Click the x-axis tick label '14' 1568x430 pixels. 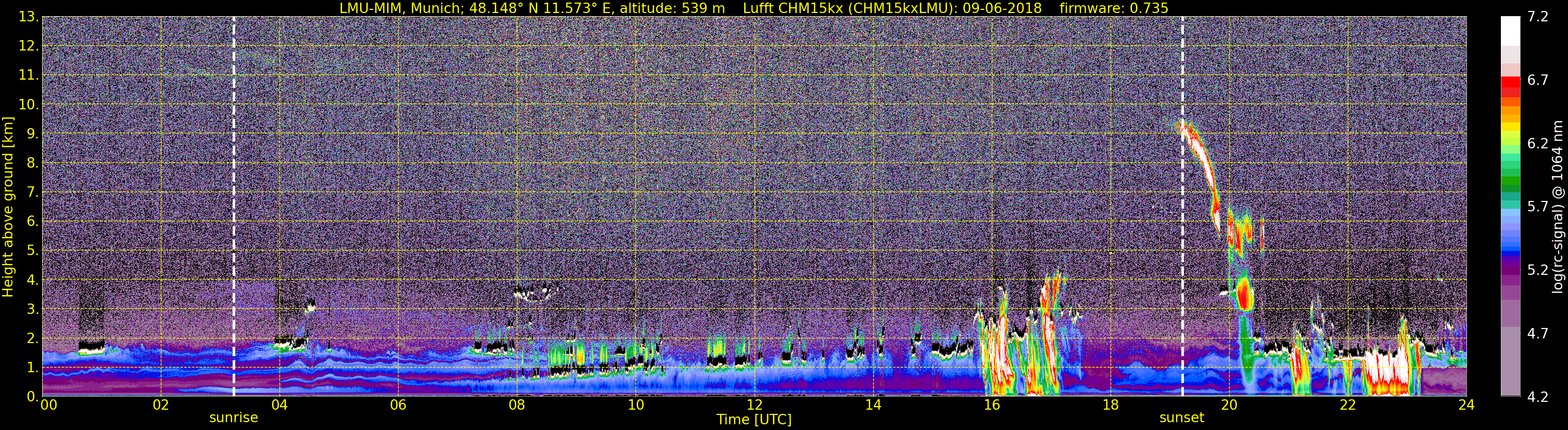(873, 405)
